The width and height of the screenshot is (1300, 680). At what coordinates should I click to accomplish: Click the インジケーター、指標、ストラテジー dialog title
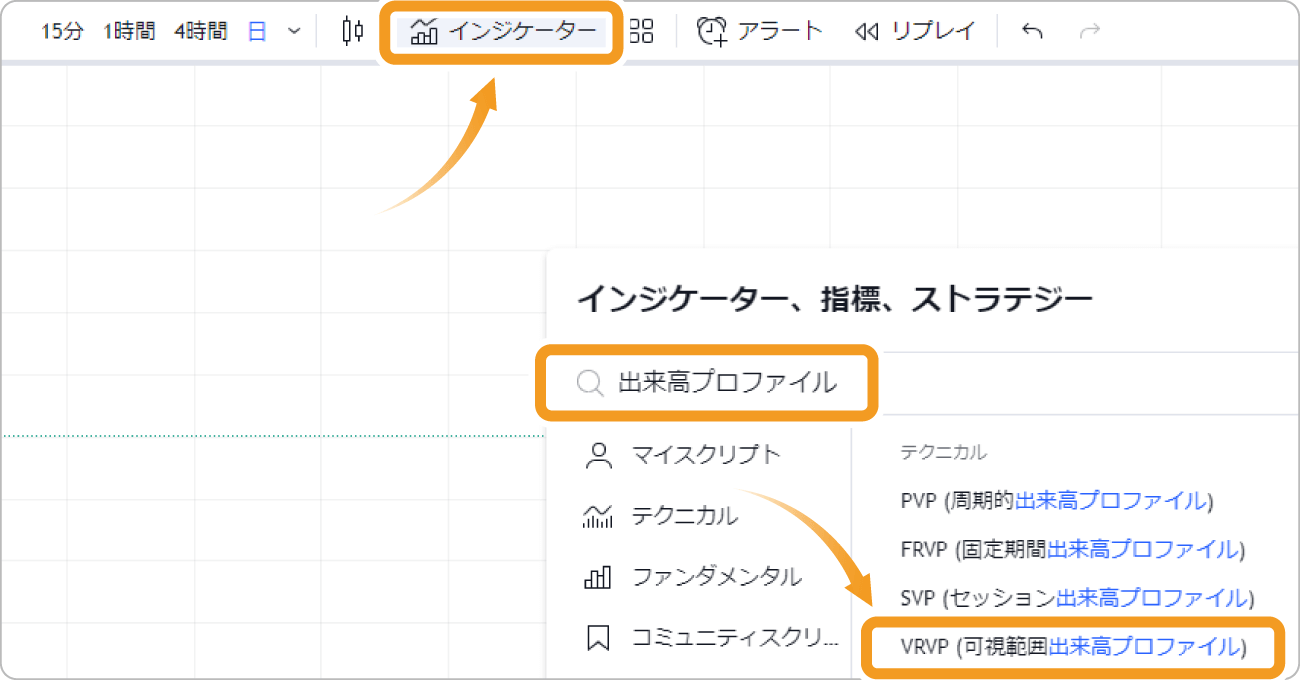coord(835,298)
